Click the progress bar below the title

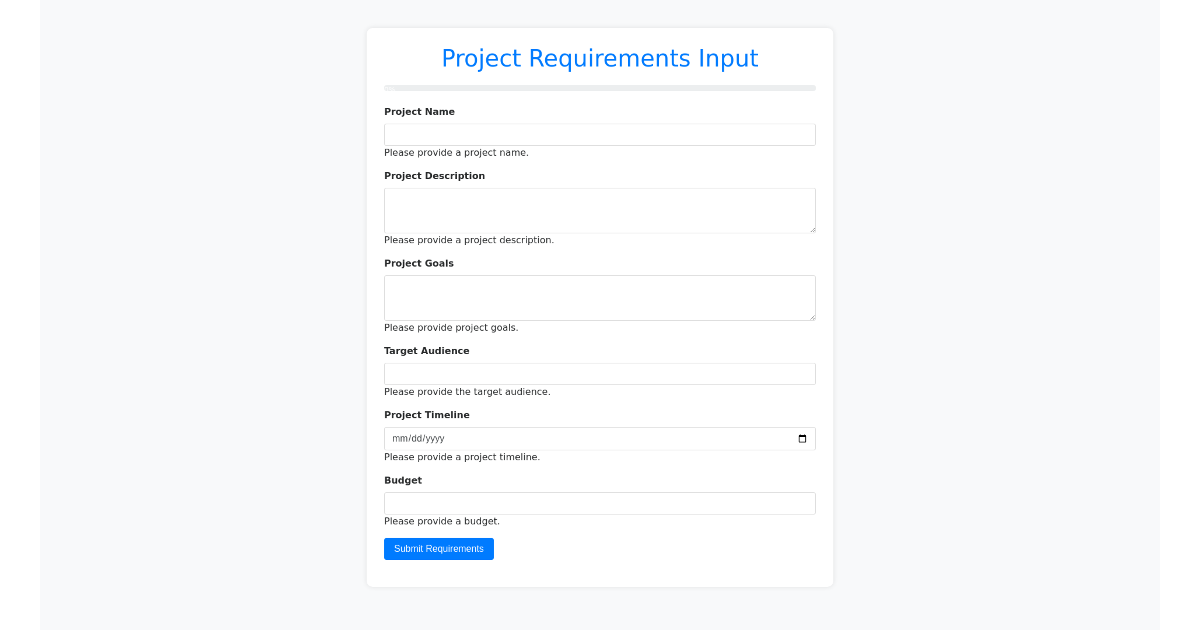pyautogui.click(x=600, y=88)
